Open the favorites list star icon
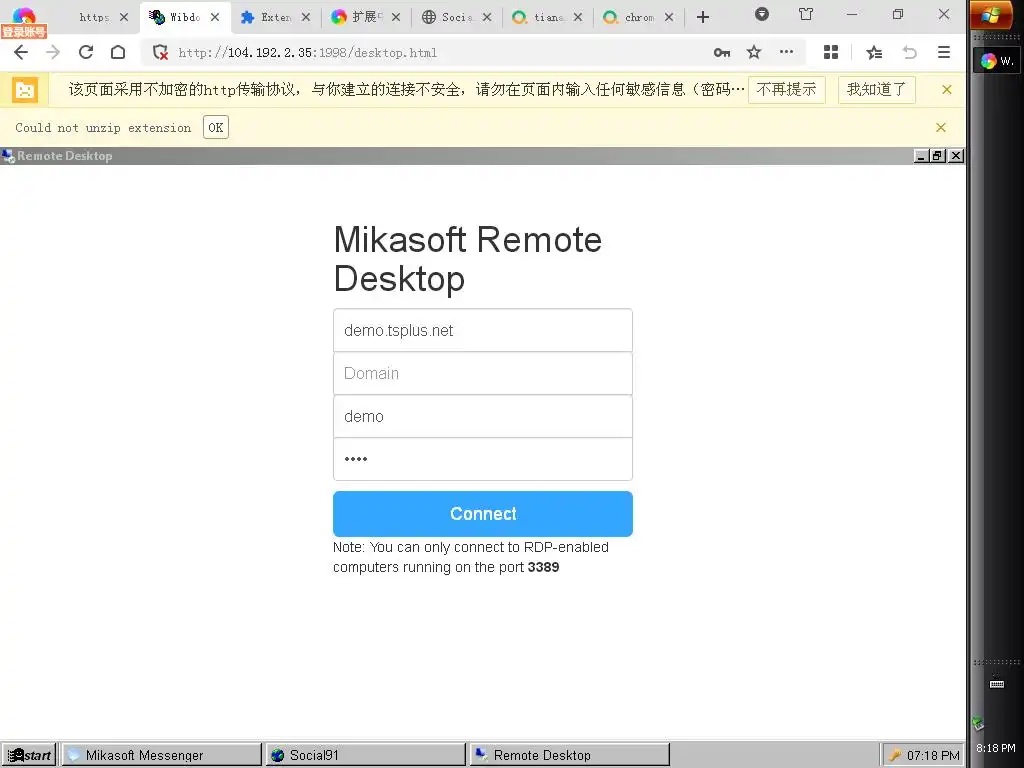The height and width of the screenshot is (768, 1024). tap(874, 52)
